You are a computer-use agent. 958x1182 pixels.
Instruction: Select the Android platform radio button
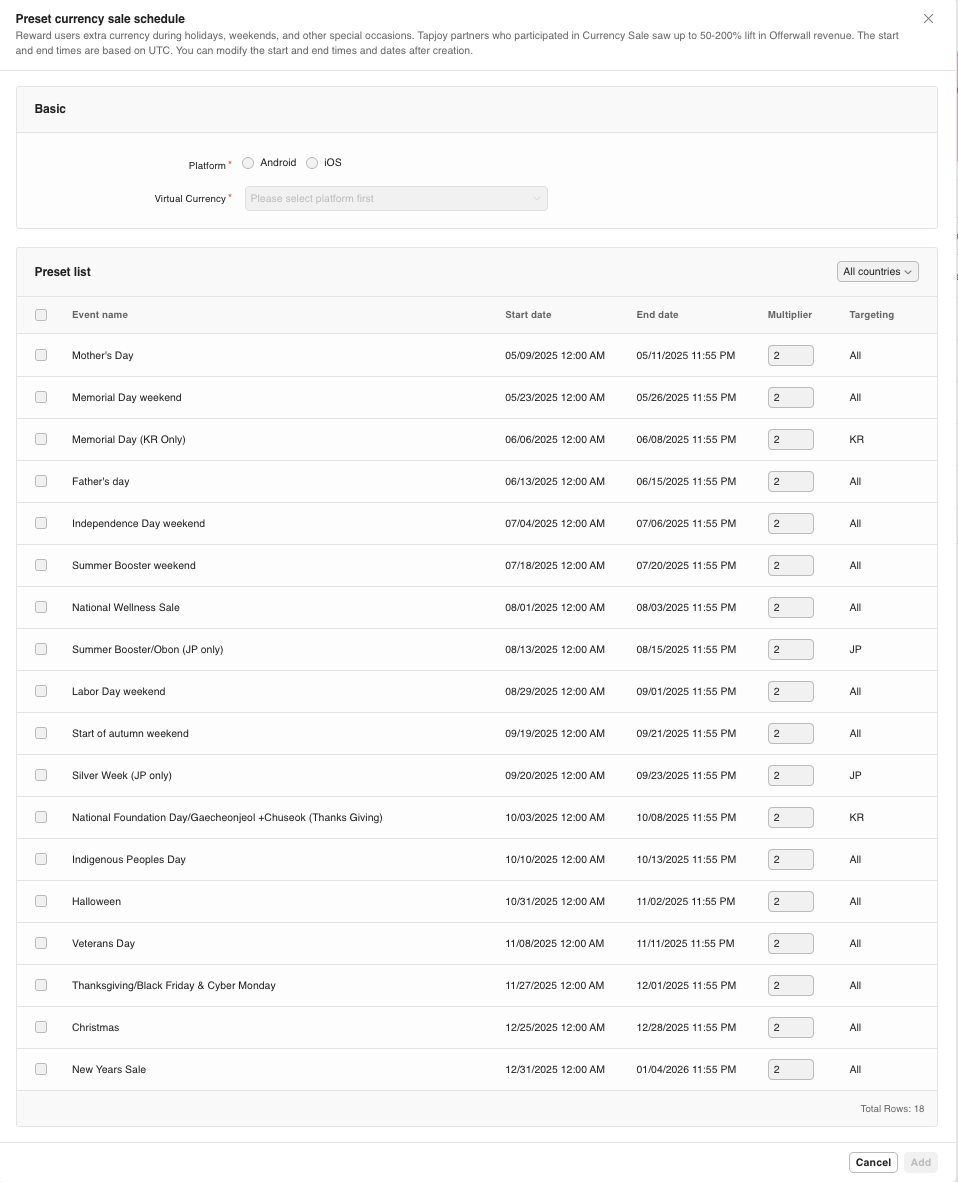click(249, 163)
